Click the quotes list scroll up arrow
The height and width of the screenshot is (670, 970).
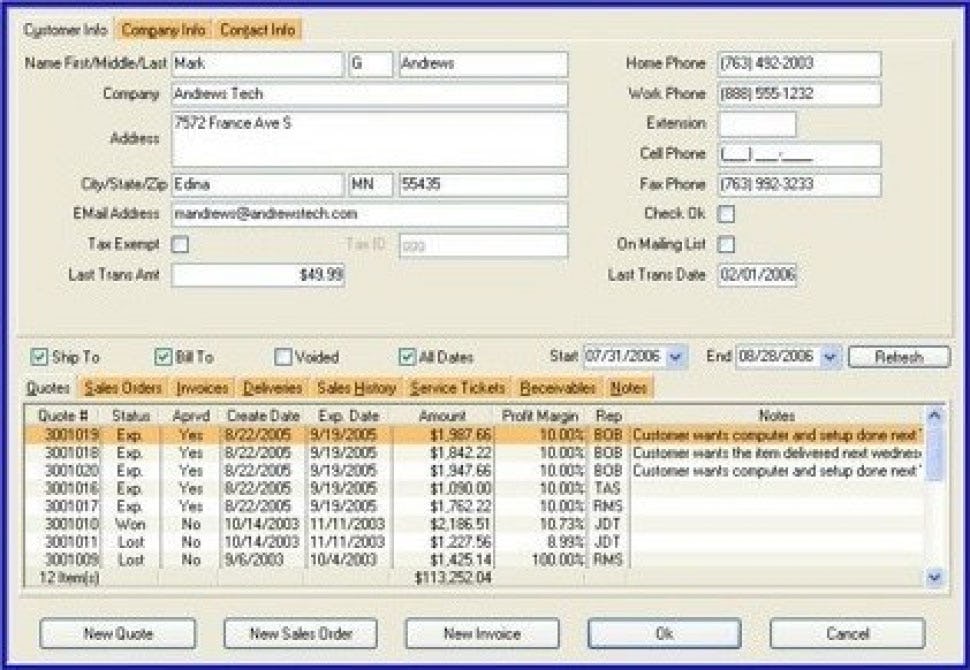(x=935, y=415)
